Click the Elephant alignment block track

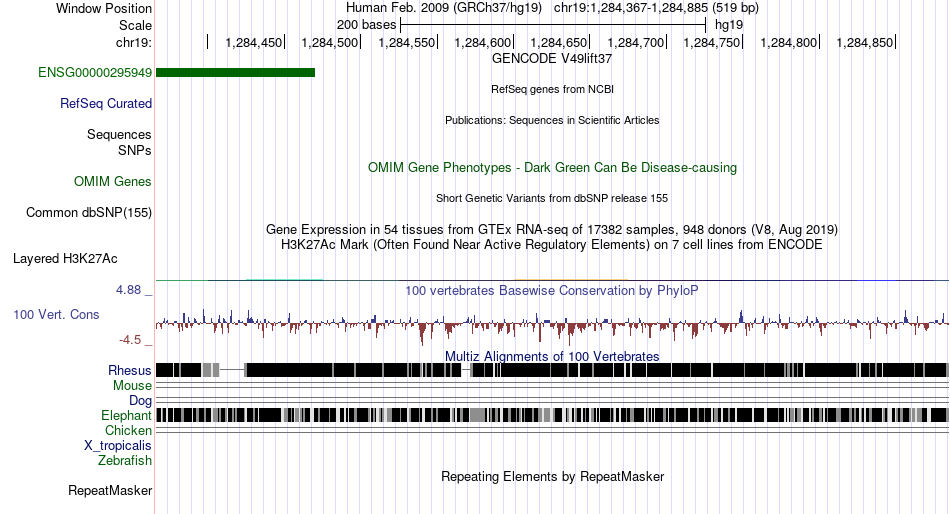click(x=552, y=415)
